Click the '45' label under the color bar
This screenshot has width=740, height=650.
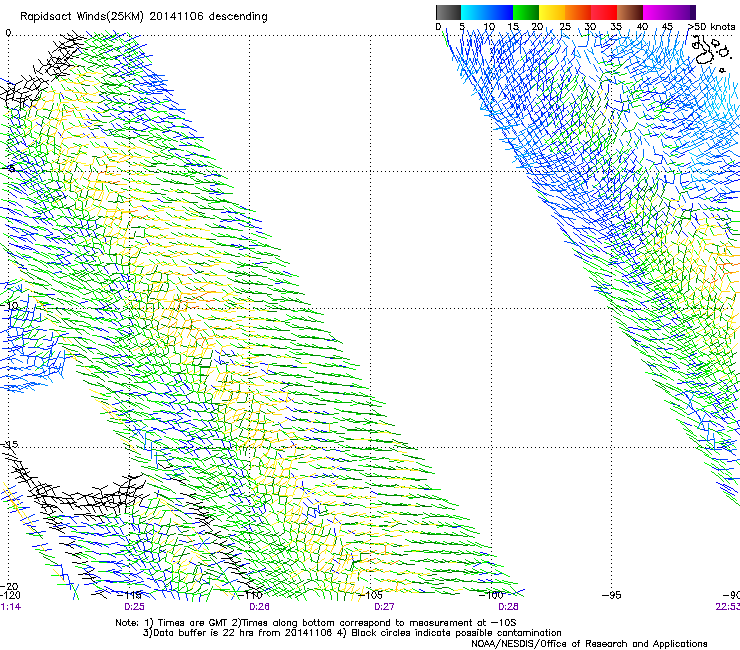tap(667, 26)
